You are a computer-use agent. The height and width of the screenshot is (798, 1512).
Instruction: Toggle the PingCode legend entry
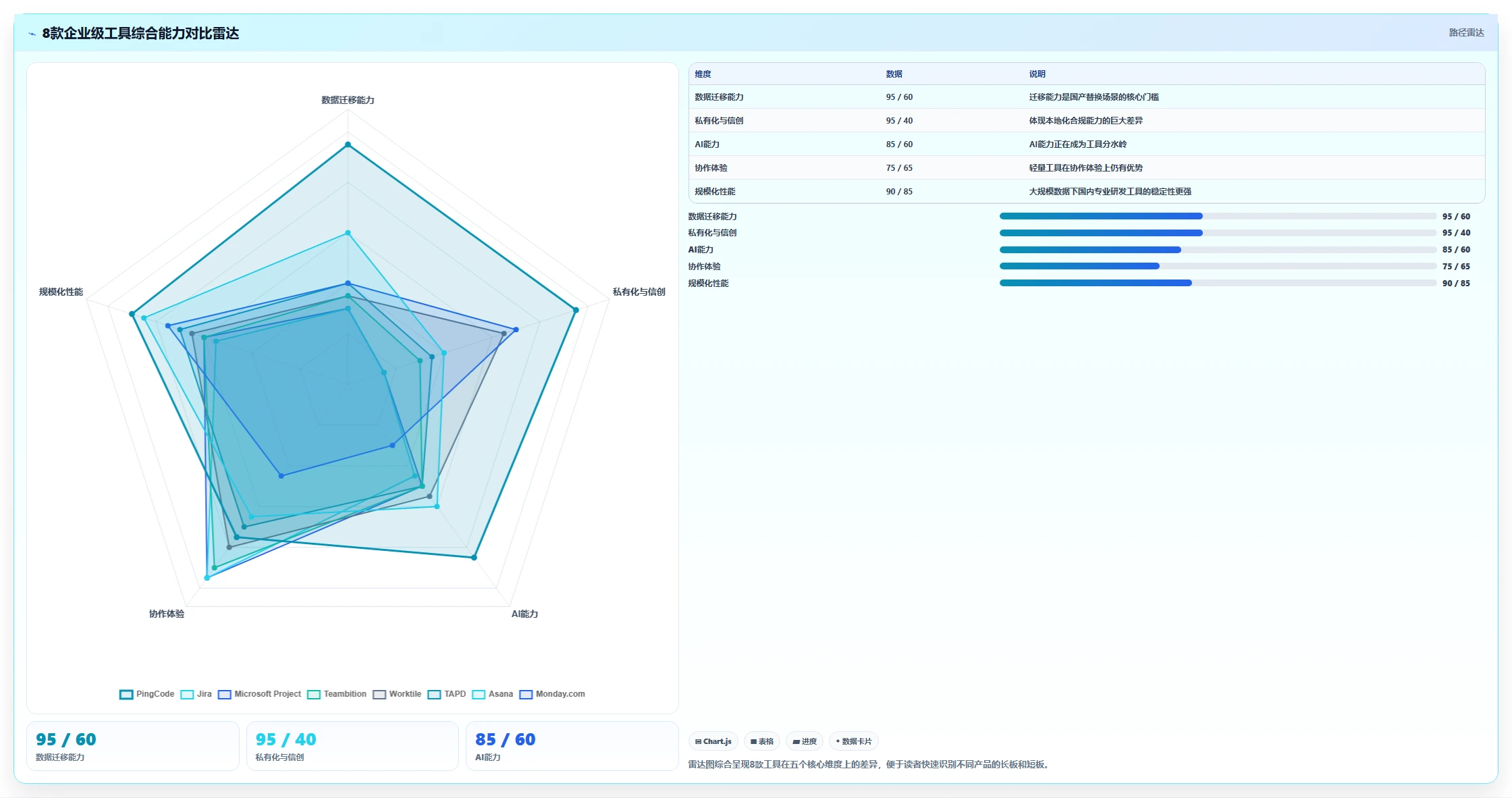point(146,694)
